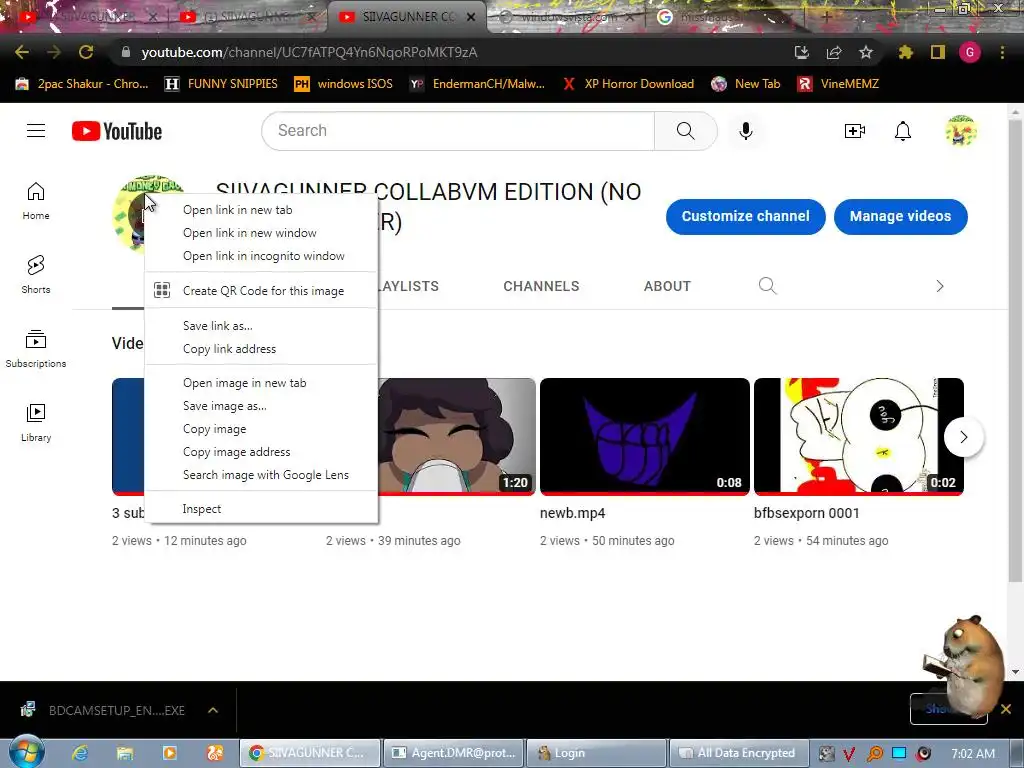Launch Internet Explorer from taskbar
The width and height of the screenshot is (1024, 768).
[x=80, y=753]
